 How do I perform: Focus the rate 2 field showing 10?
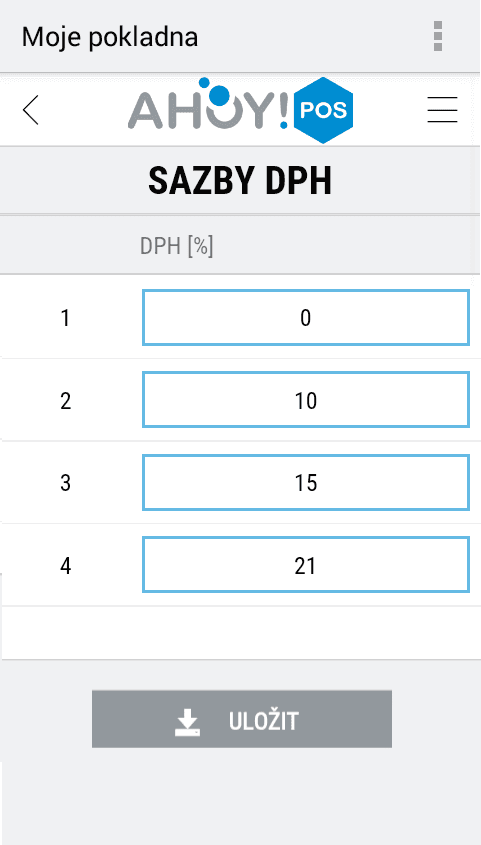click(306, 400)
